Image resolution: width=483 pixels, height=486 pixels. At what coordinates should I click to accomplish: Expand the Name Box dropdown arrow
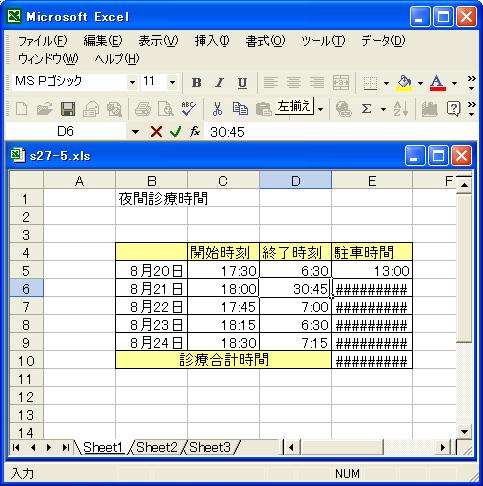135,132
